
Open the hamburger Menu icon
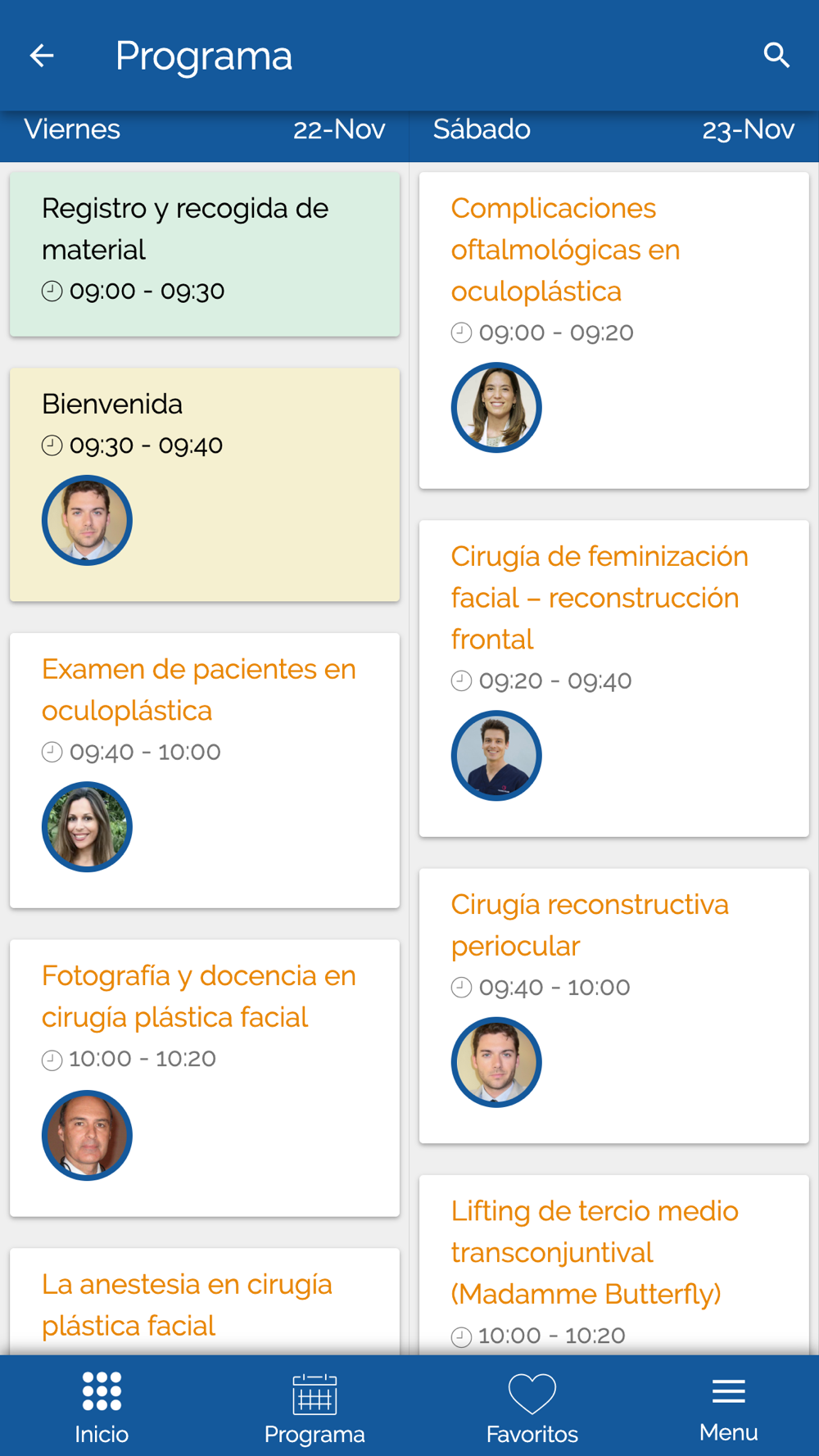729,1390
